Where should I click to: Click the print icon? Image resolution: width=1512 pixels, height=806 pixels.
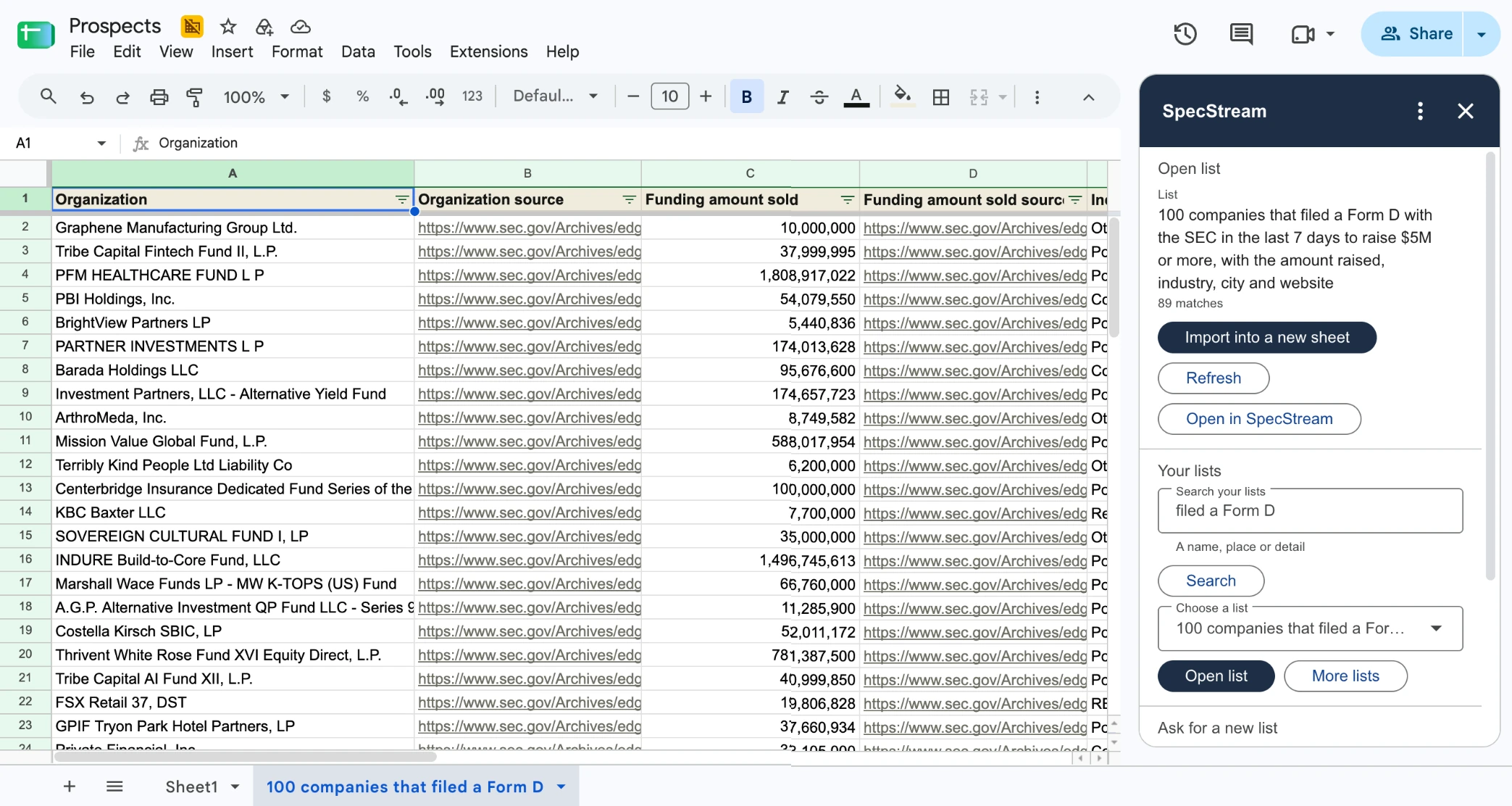[x=159, y=96]
